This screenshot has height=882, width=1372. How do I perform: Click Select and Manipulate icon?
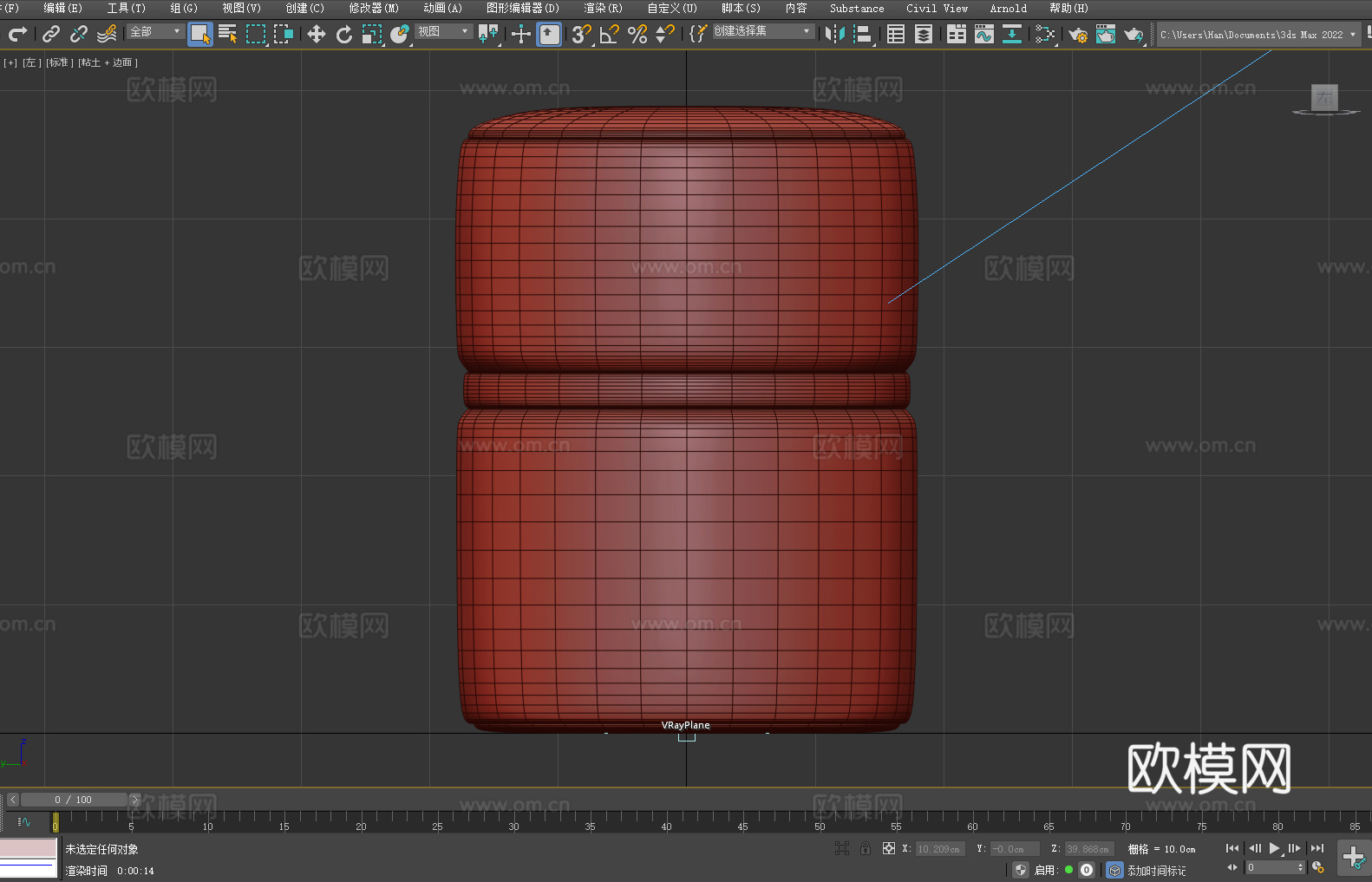[521, 34]
